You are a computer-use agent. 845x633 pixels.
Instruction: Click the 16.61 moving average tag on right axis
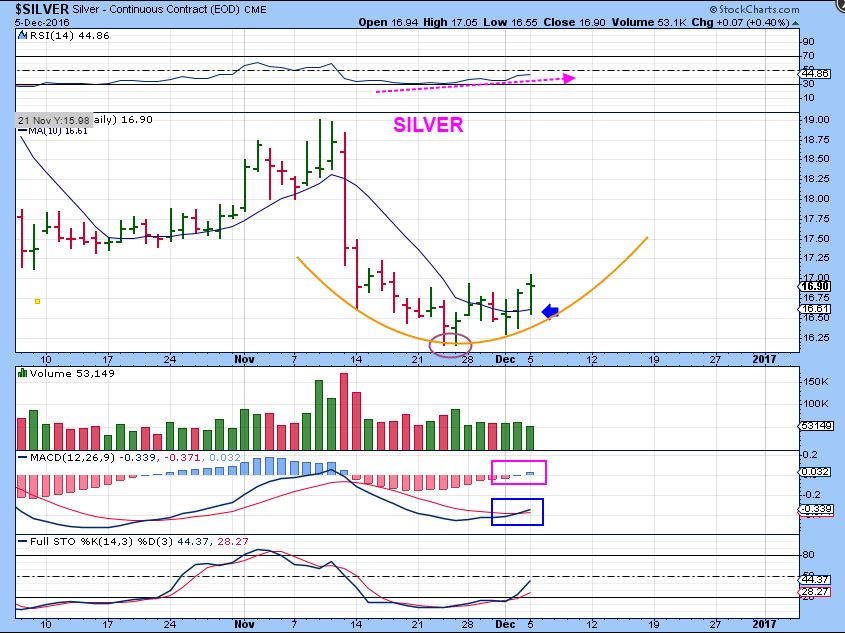pyautogui.click(x=815, y=309)
